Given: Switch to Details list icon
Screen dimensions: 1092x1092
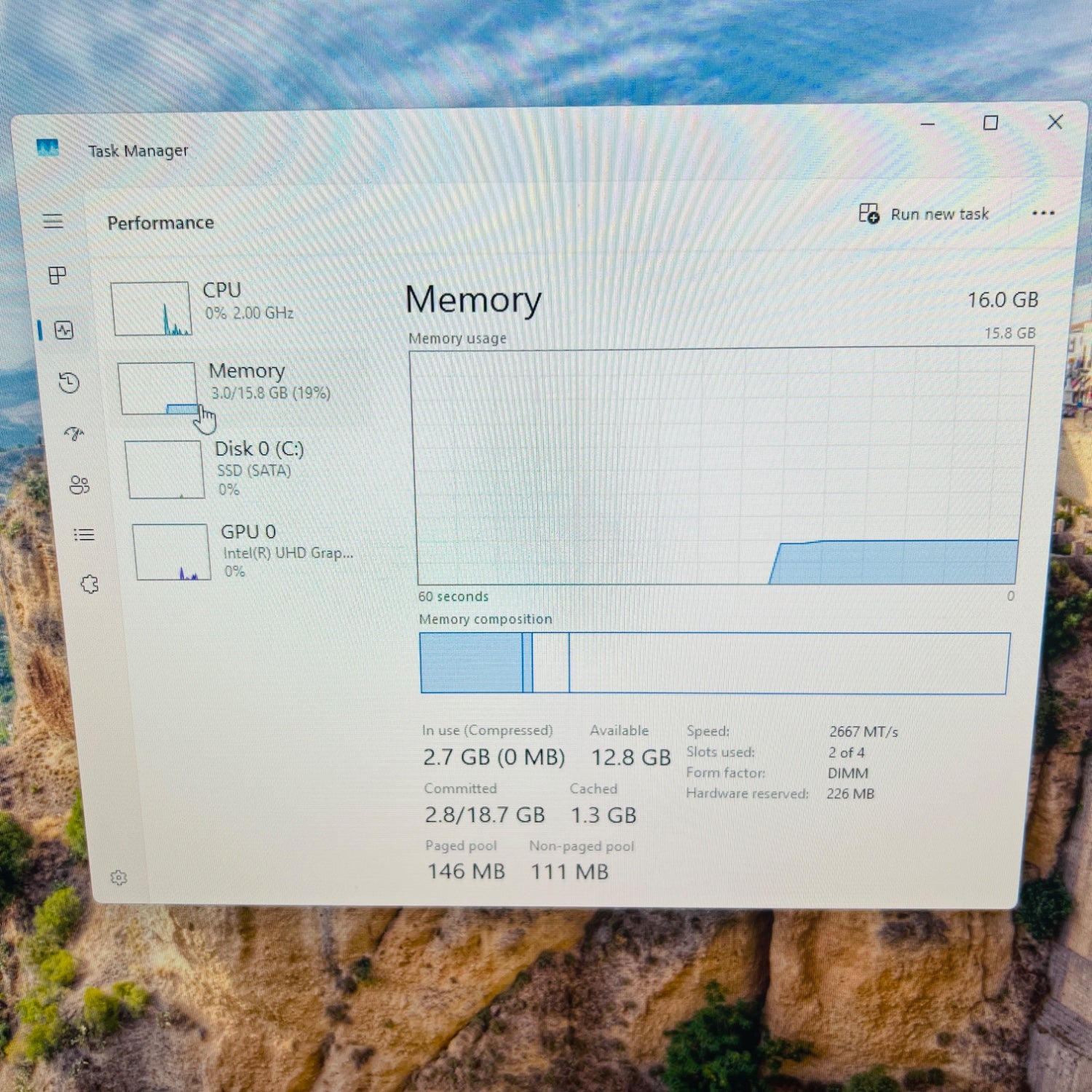Looking at the screenshot, I should point(84,535).
